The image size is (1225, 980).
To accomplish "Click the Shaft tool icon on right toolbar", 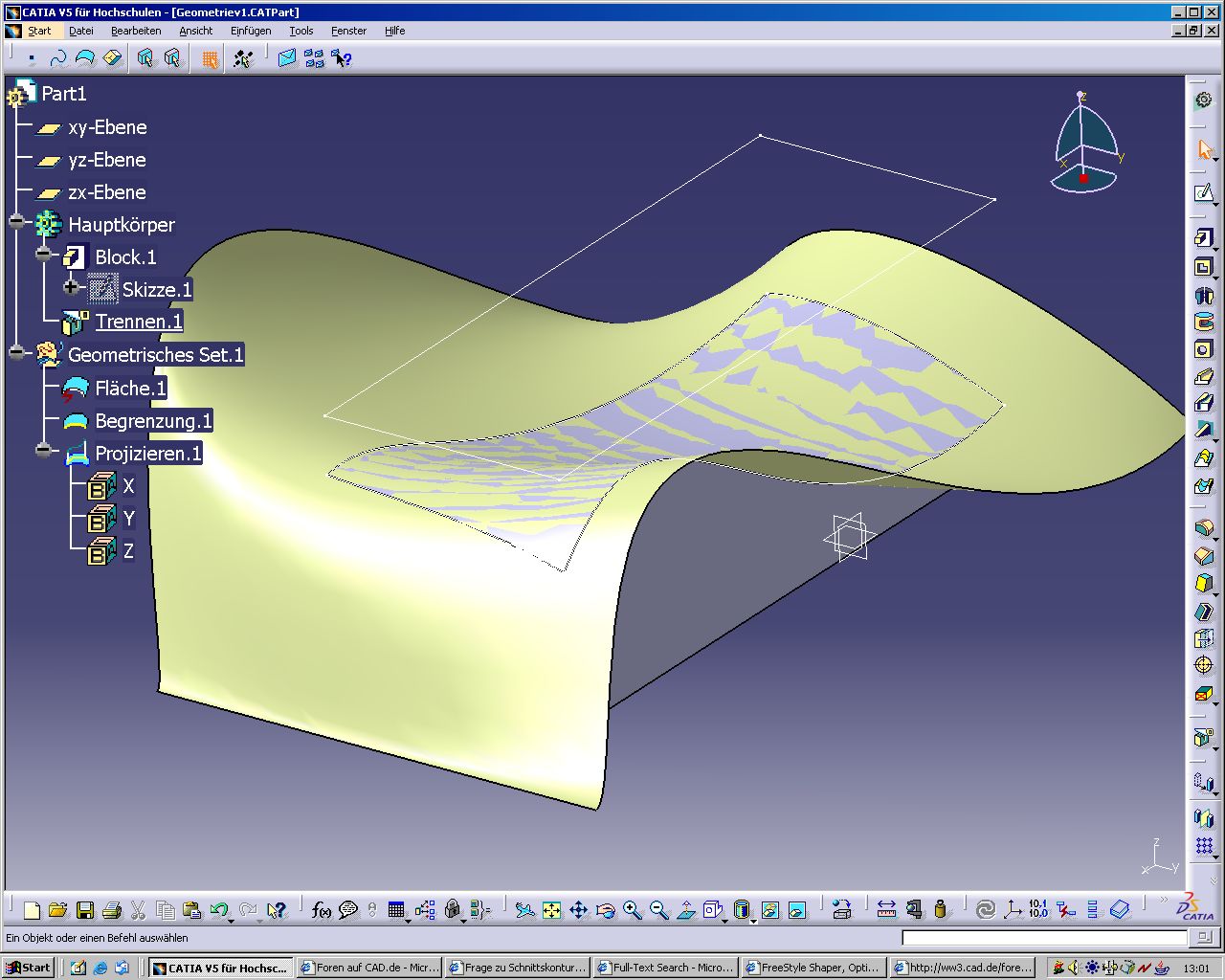I will (x=1204, y=295).
